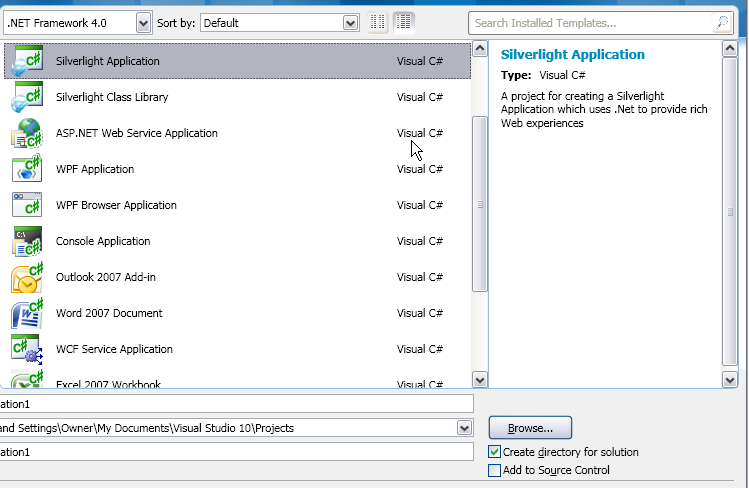Click the template list scrollbar thumb
The image size is (749, 488).
pos(480,204)
